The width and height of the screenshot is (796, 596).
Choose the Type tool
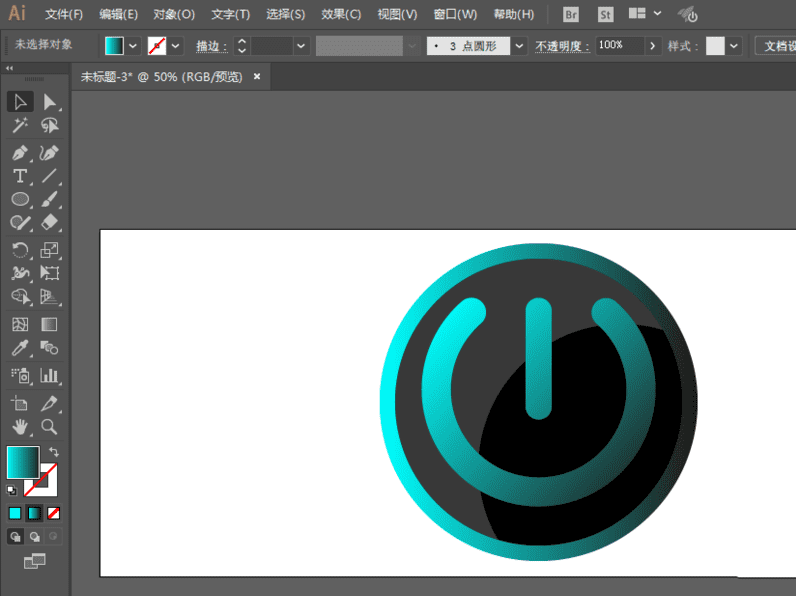pyautogui.click(x=20, y=176)
